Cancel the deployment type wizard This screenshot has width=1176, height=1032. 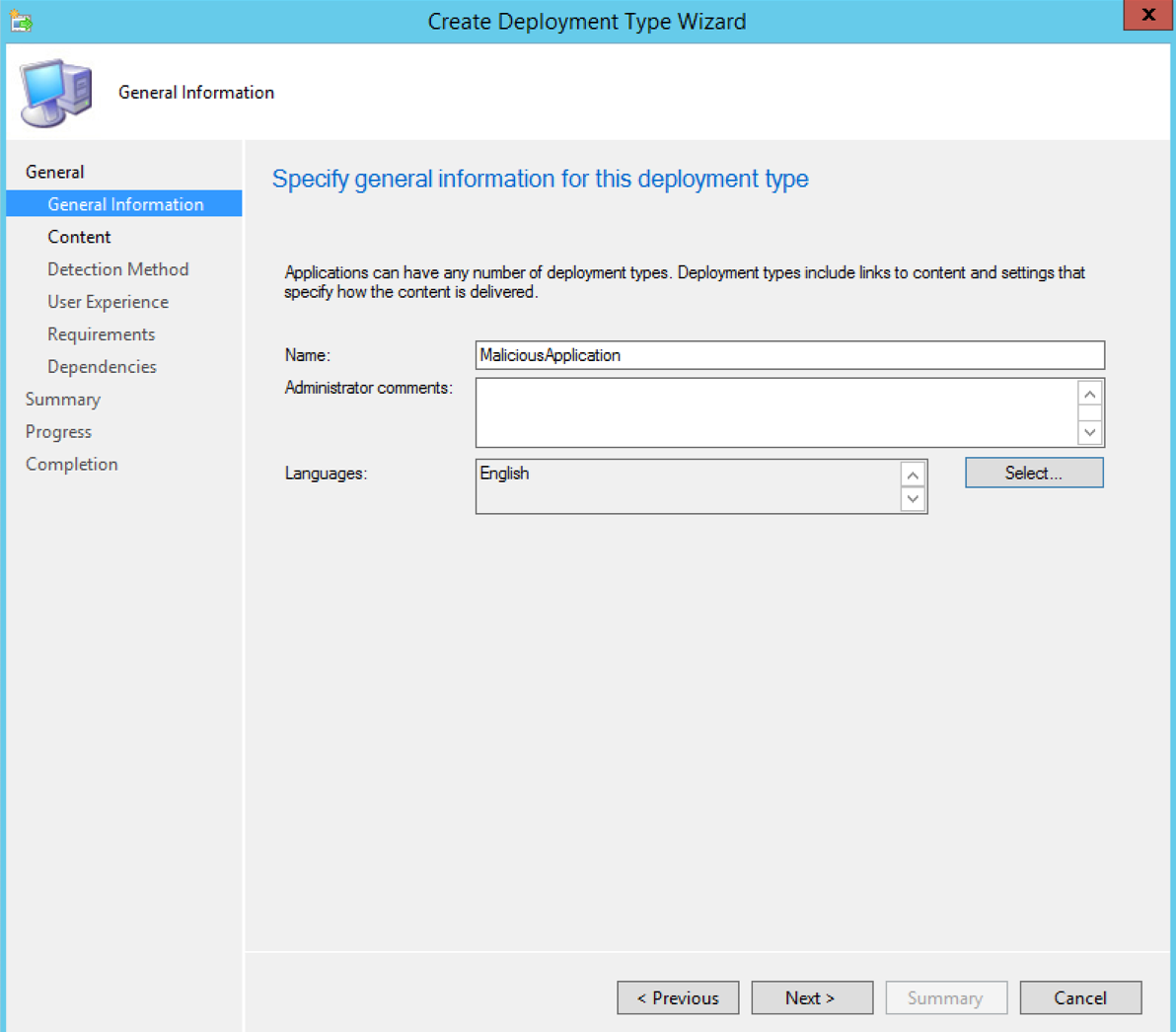[x=1080, y=997]
